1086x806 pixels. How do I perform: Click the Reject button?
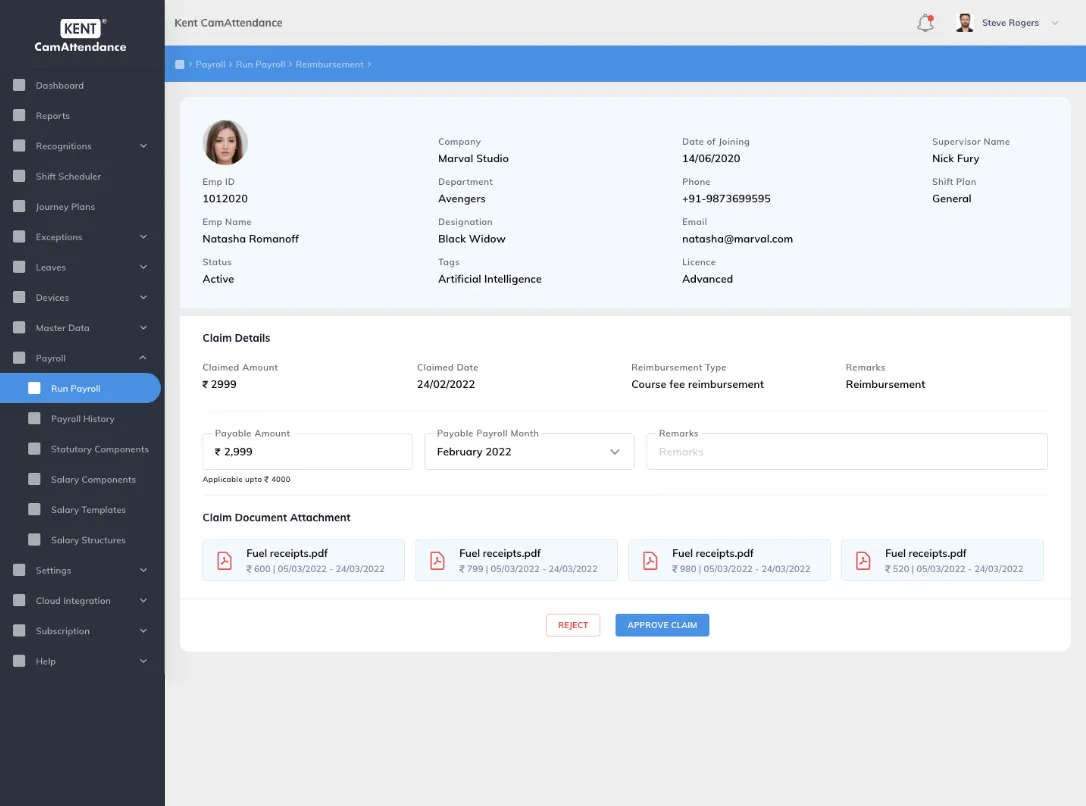click(x=573, y=625)
